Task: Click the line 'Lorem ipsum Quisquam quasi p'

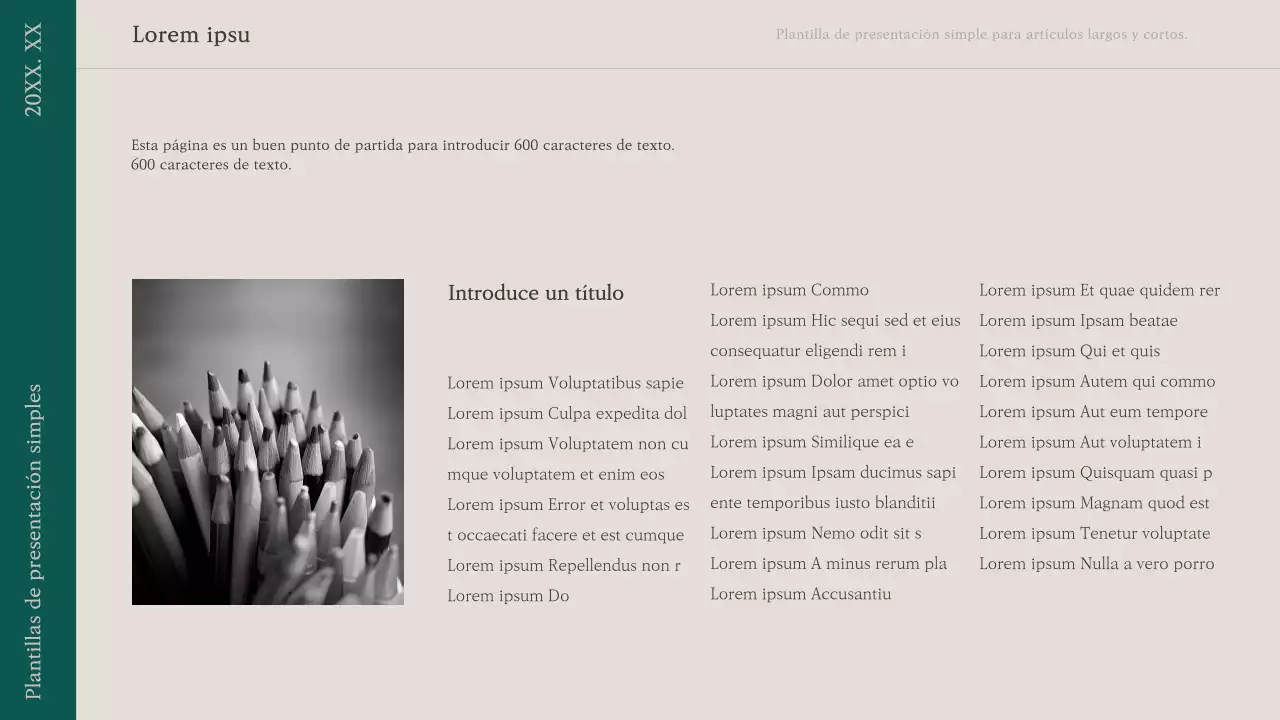Action: coord(1095,473)
